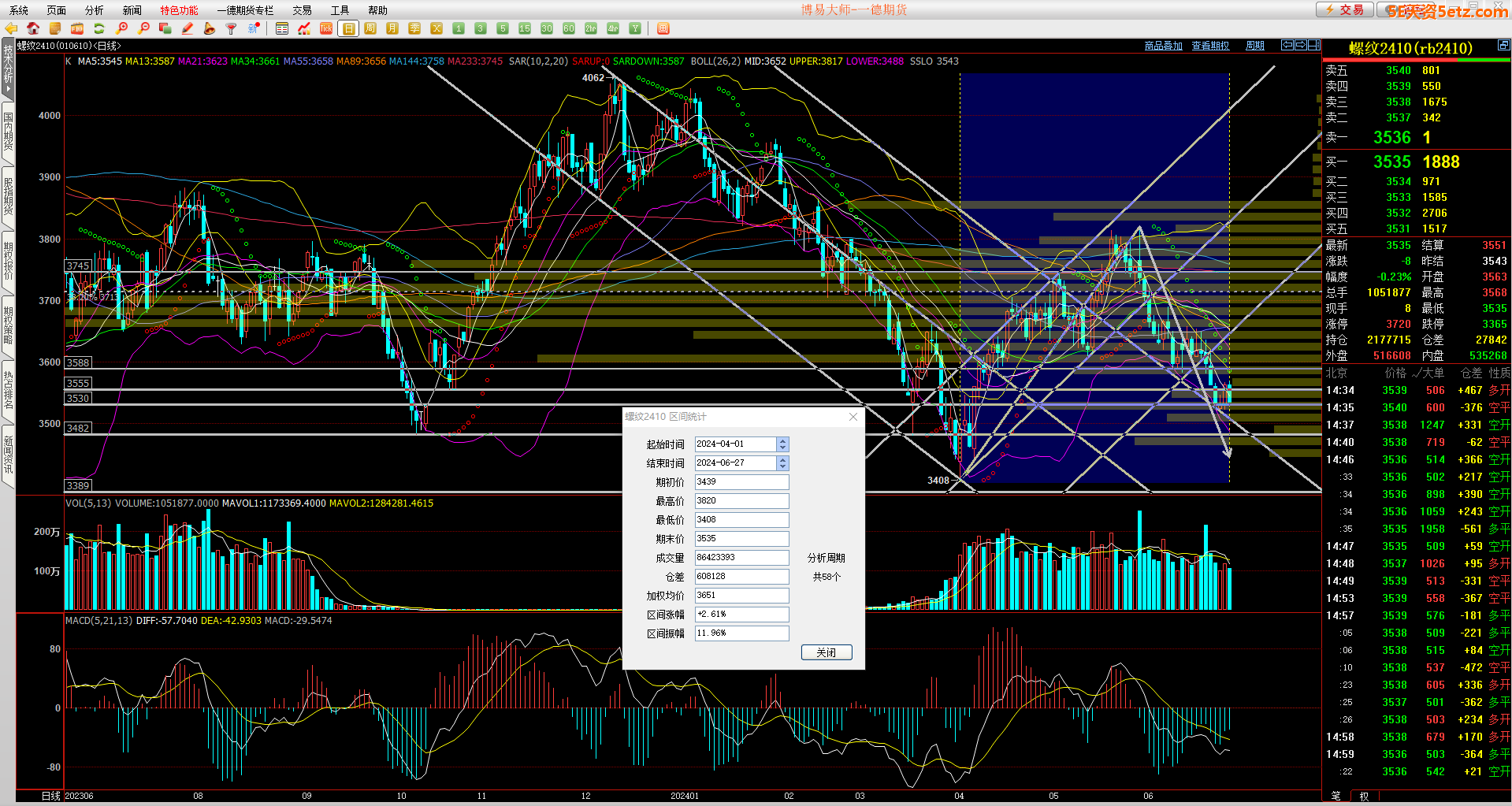1512x806 pixels.
Task: Select the custom X period button
Action: coord(437,28)
